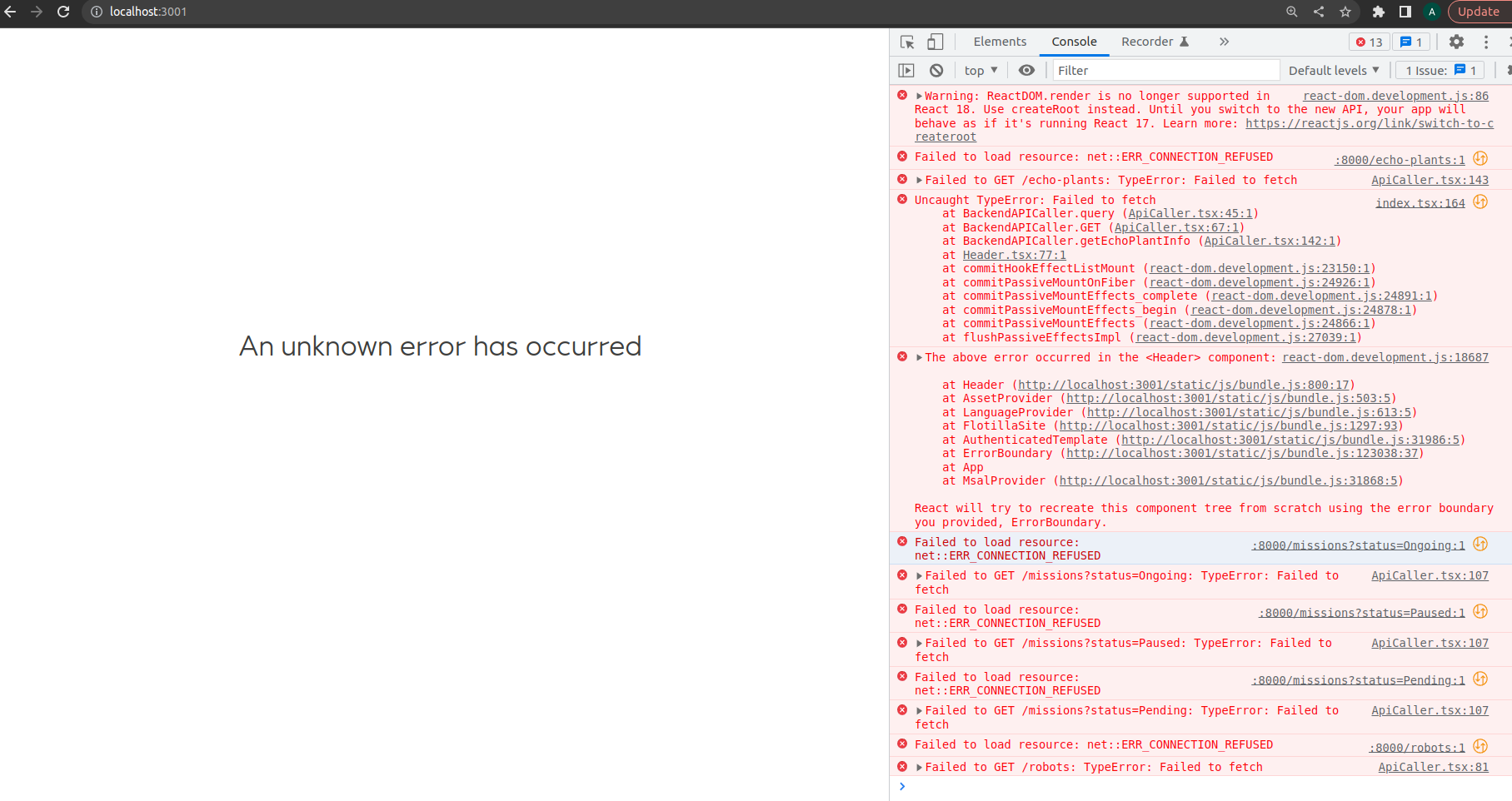The height and width of the screenshot is (801, 1512).
Task: Reload the localhost page
Action: [x=63, y=12]
